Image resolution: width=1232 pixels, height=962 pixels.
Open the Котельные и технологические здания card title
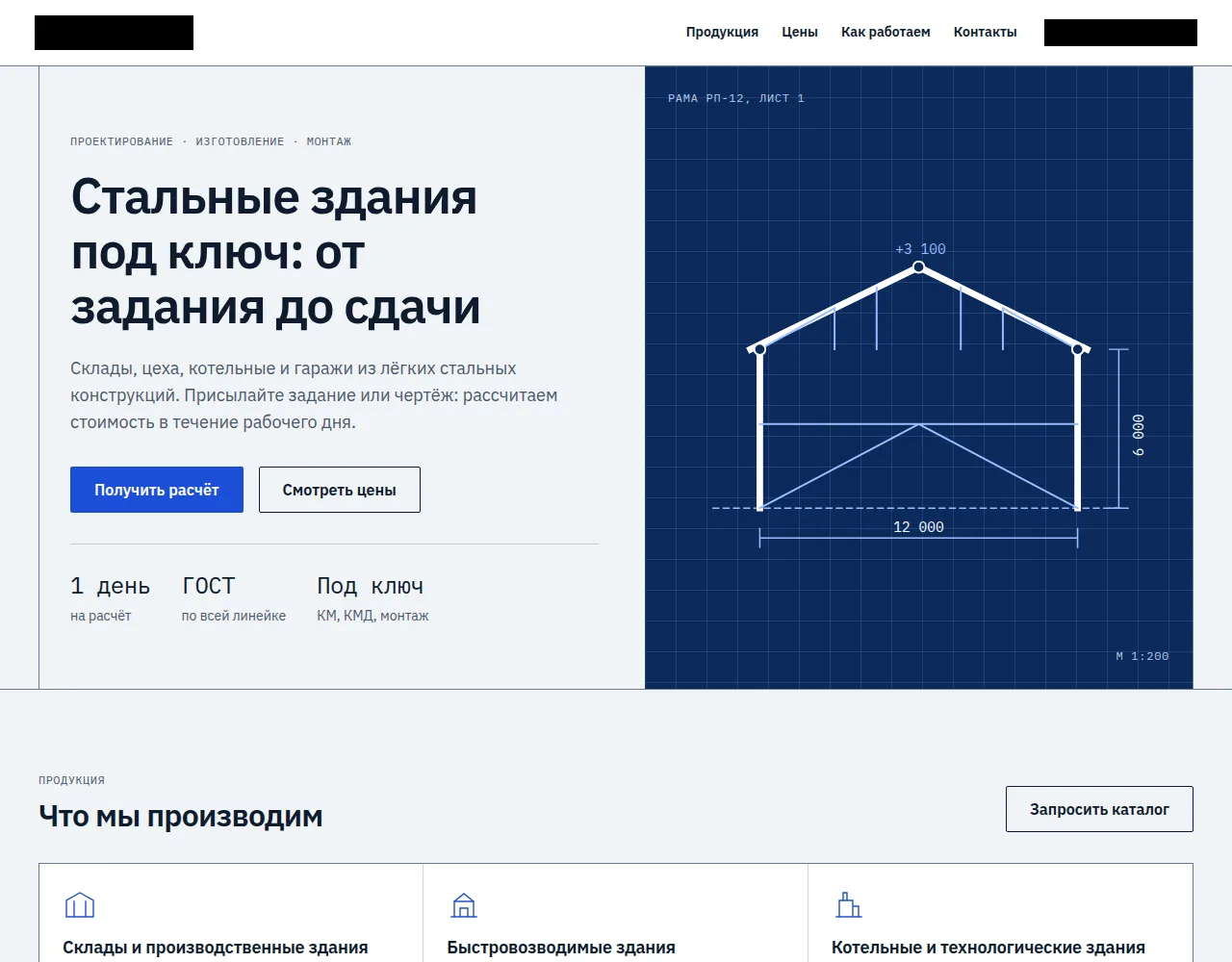[988, 948]
